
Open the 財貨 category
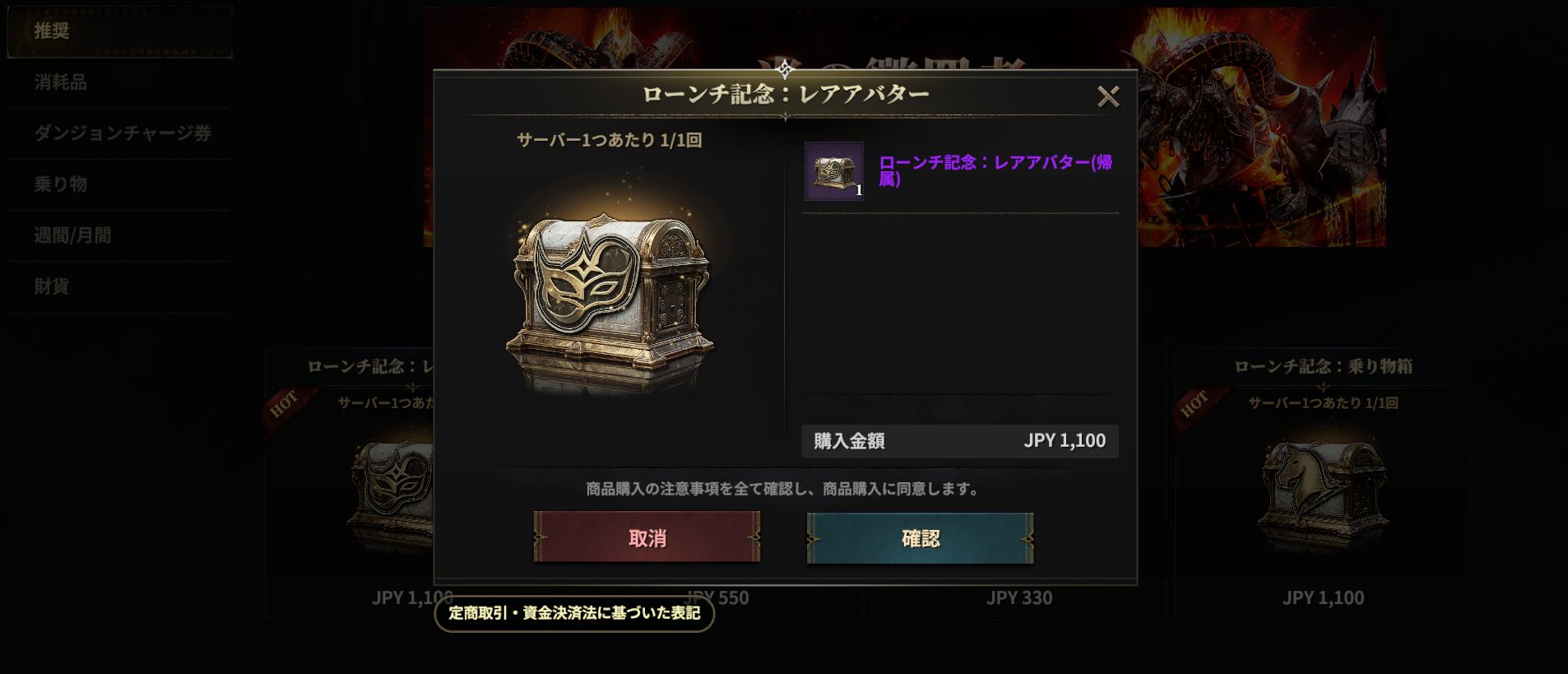[120, 286]
